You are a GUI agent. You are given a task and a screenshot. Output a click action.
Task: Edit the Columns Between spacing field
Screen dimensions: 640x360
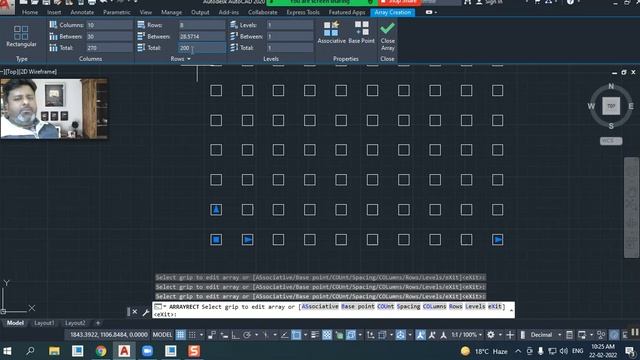click(109, 36)
